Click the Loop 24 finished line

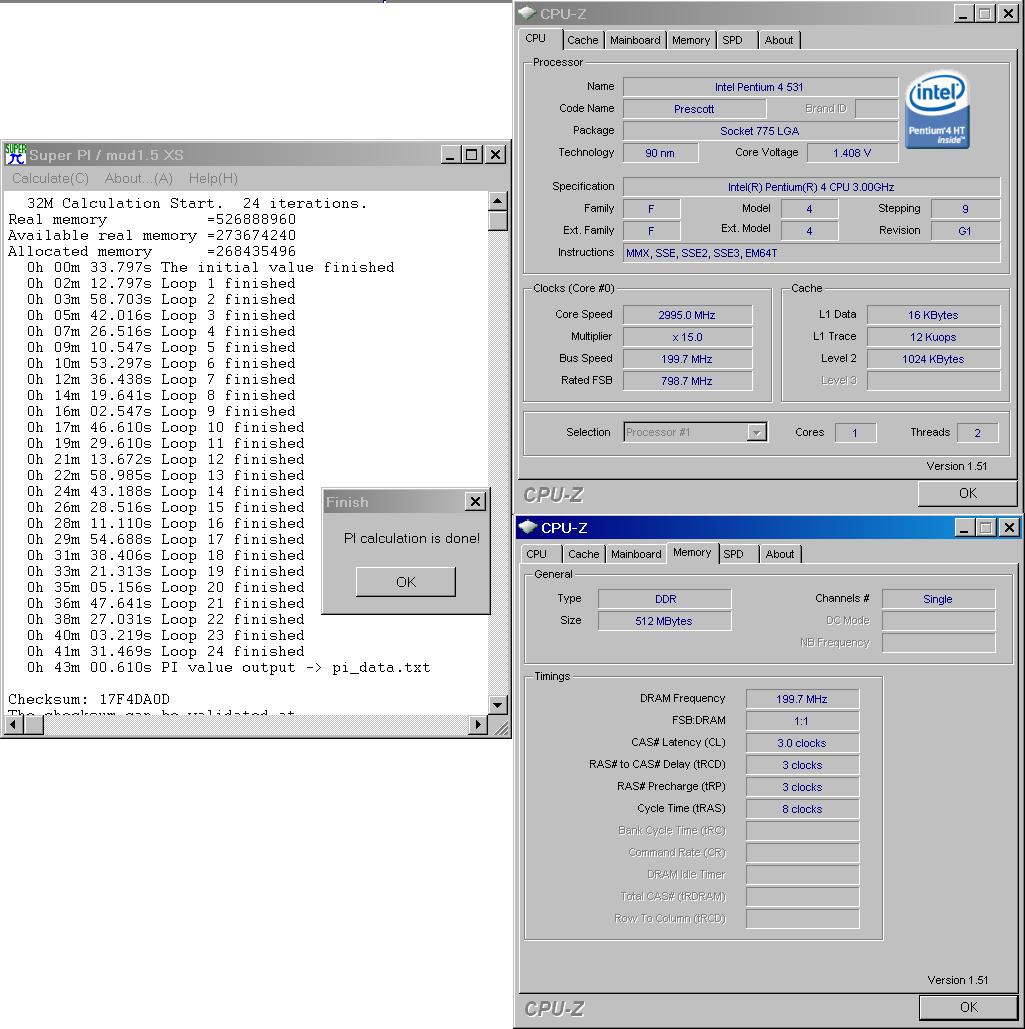165,652
